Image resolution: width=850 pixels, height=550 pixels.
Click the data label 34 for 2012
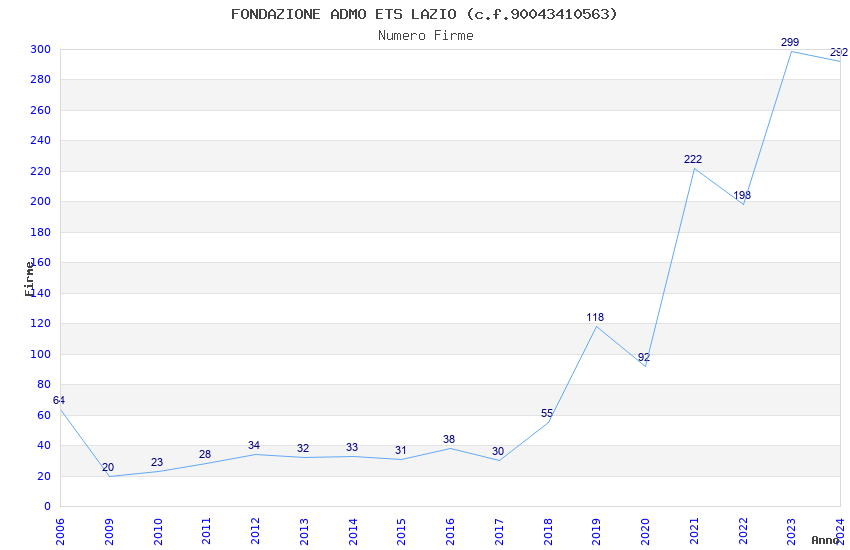click(254, 445)
